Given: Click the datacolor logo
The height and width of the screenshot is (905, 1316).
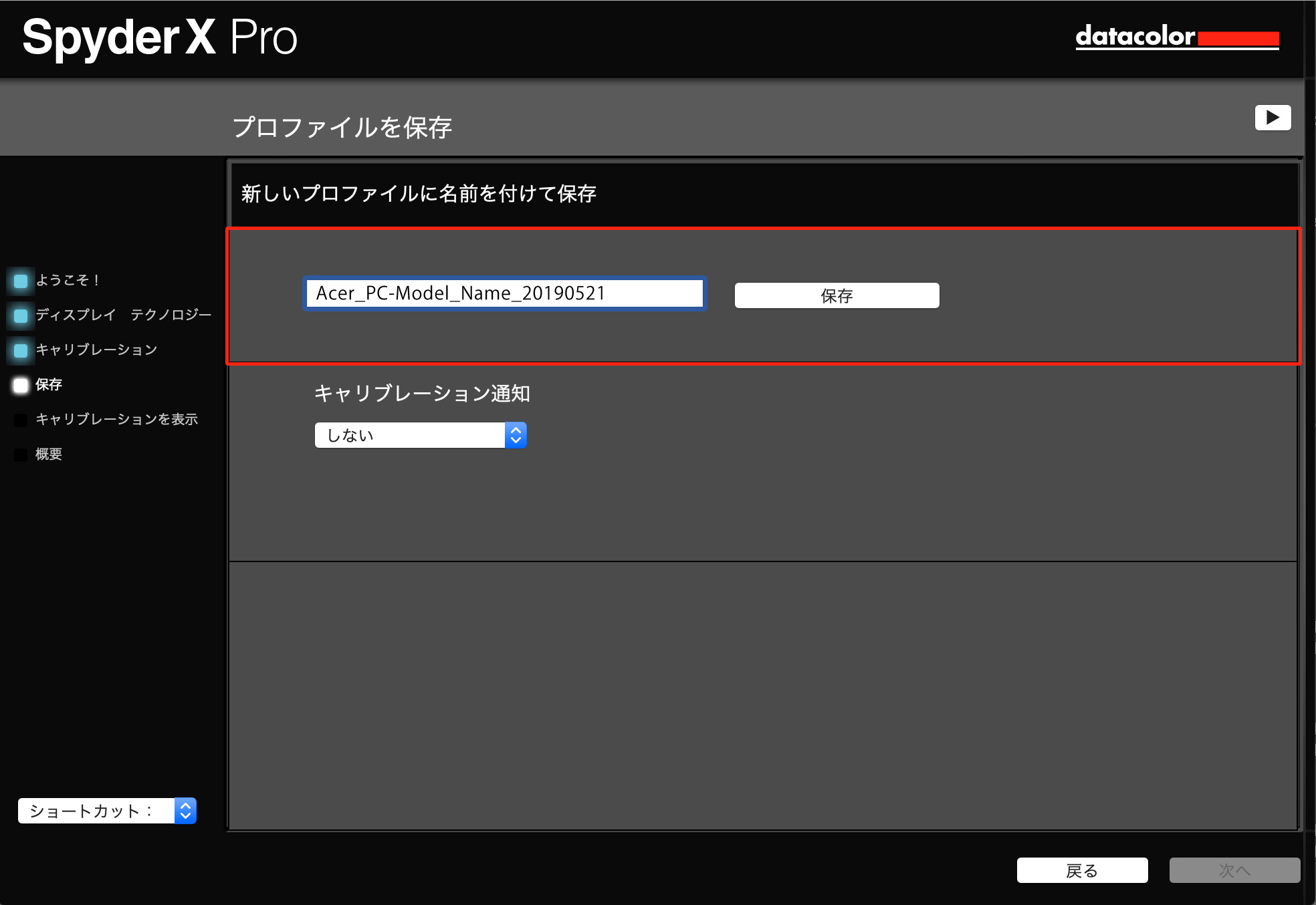Looking at the screenshot, I should (x=1177, y=37).
